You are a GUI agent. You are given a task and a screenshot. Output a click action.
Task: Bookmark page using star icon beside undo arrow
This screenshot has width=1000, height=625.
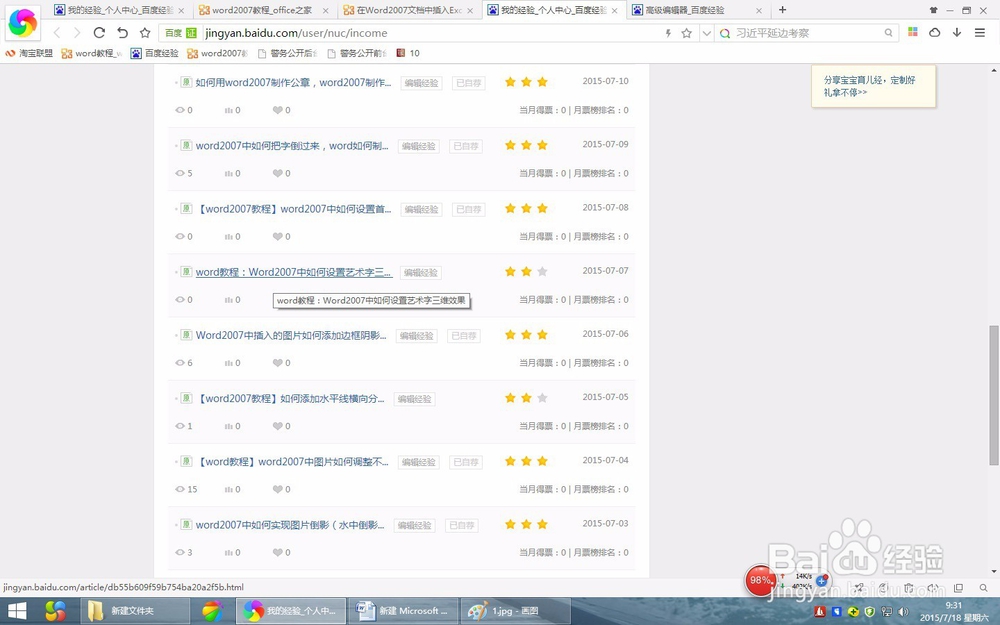(x=145, y=33)
